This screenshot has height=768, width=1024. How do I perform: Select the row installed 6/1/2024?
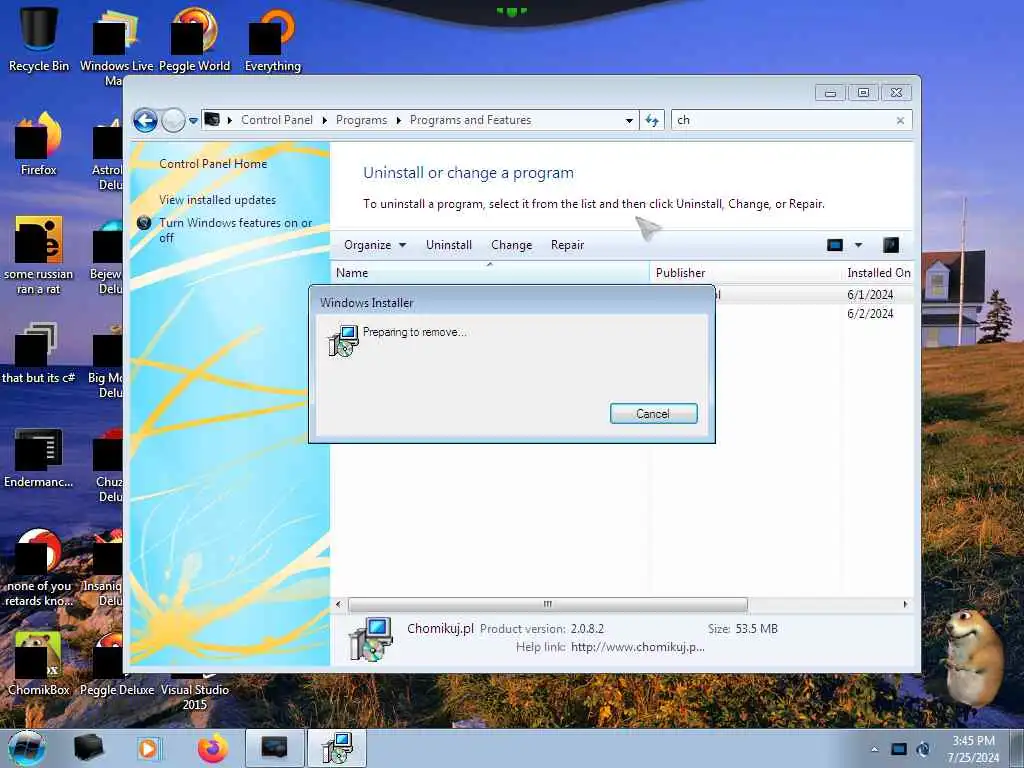tap(813, 295)
